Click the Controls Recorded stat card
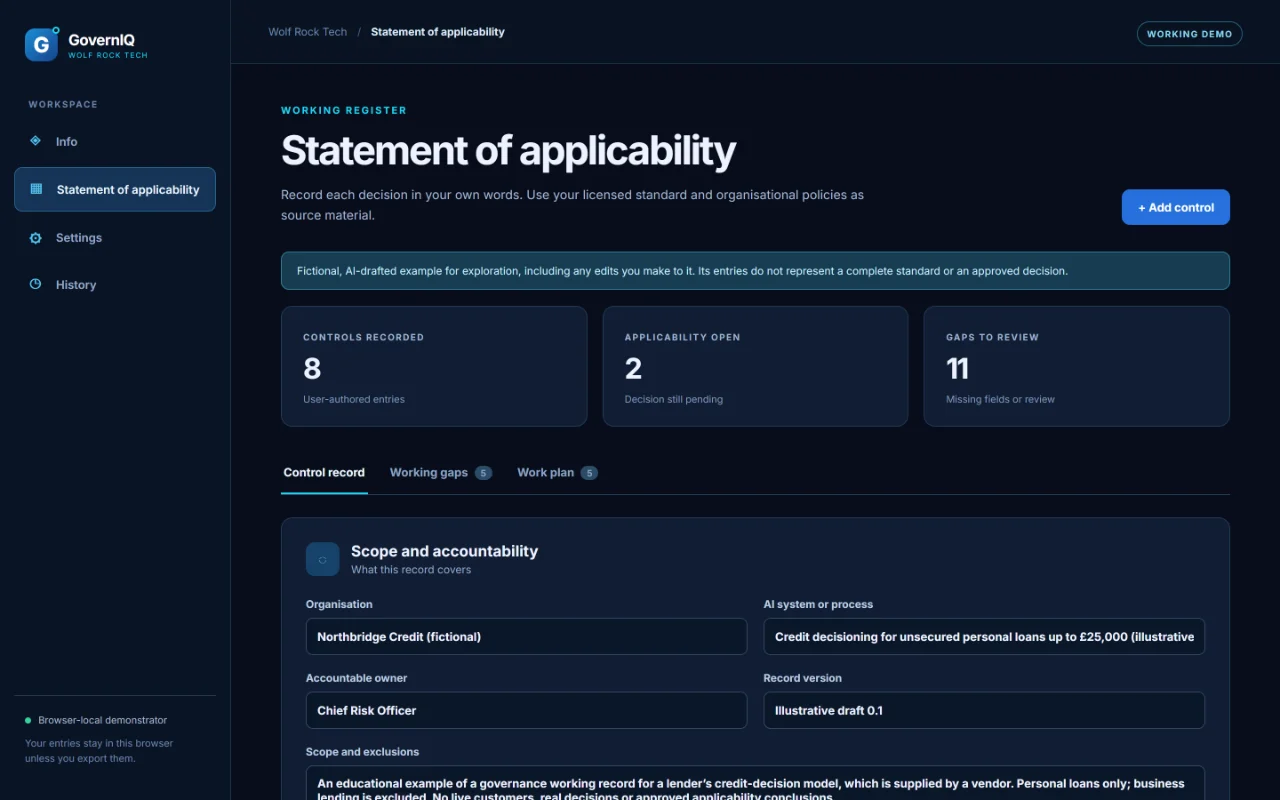Viewport: 1280px width, 800px height. click(x=434, y=366)
